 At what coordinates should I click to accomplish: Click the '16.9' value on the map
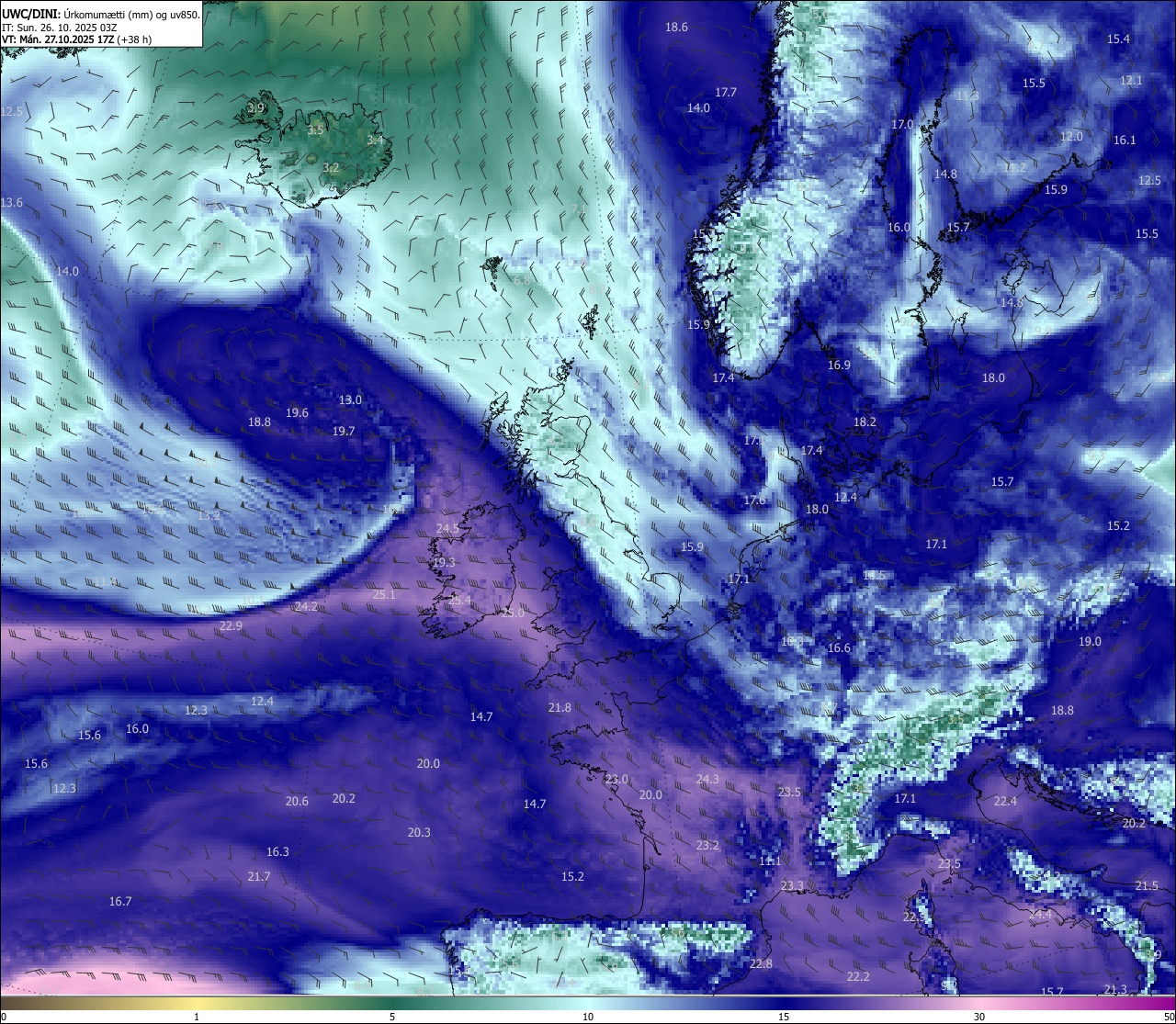839,366
